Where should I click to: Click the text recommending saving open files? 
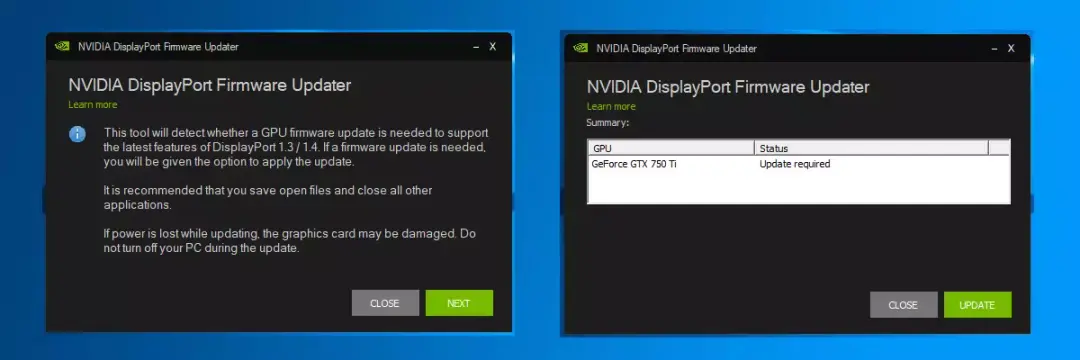[x=268, y=197]
